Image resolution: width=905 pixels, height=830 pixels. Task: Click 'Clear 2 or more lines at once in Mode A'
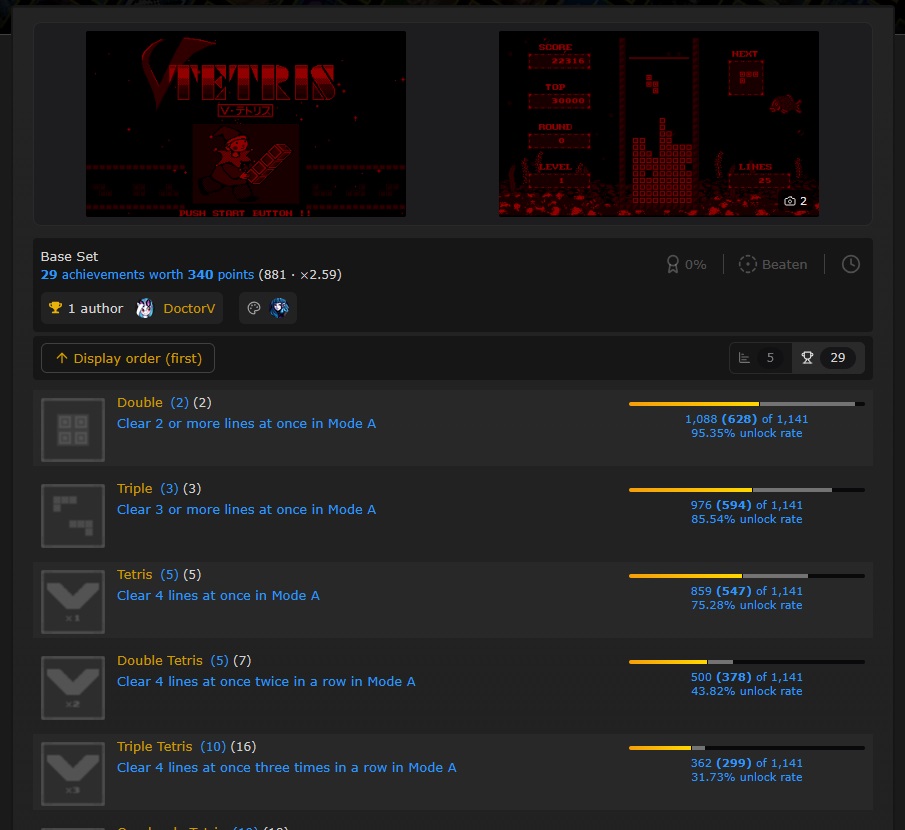point(246,424)
